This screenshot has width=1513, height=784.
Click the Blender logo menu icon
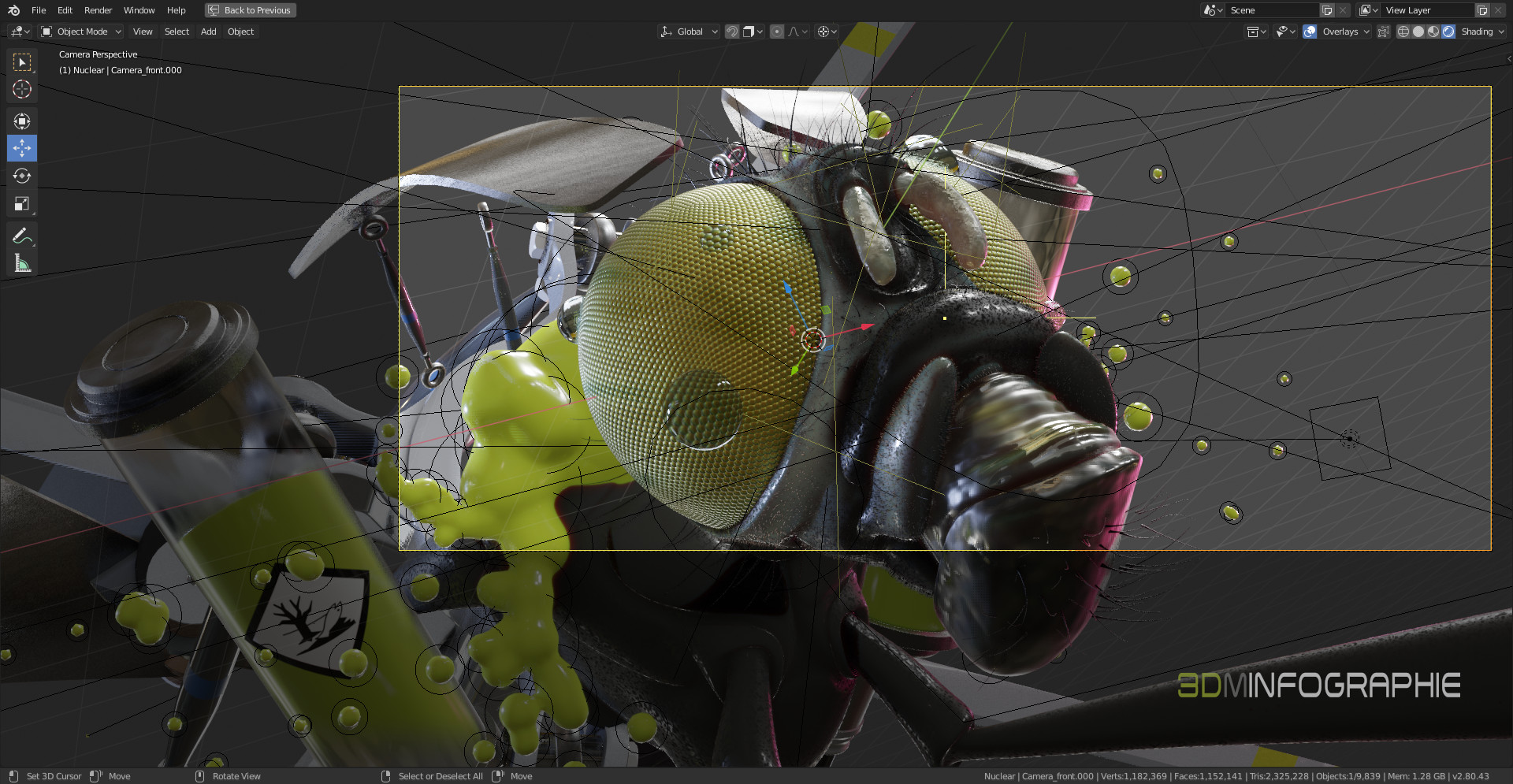click(x=13, y=10)
